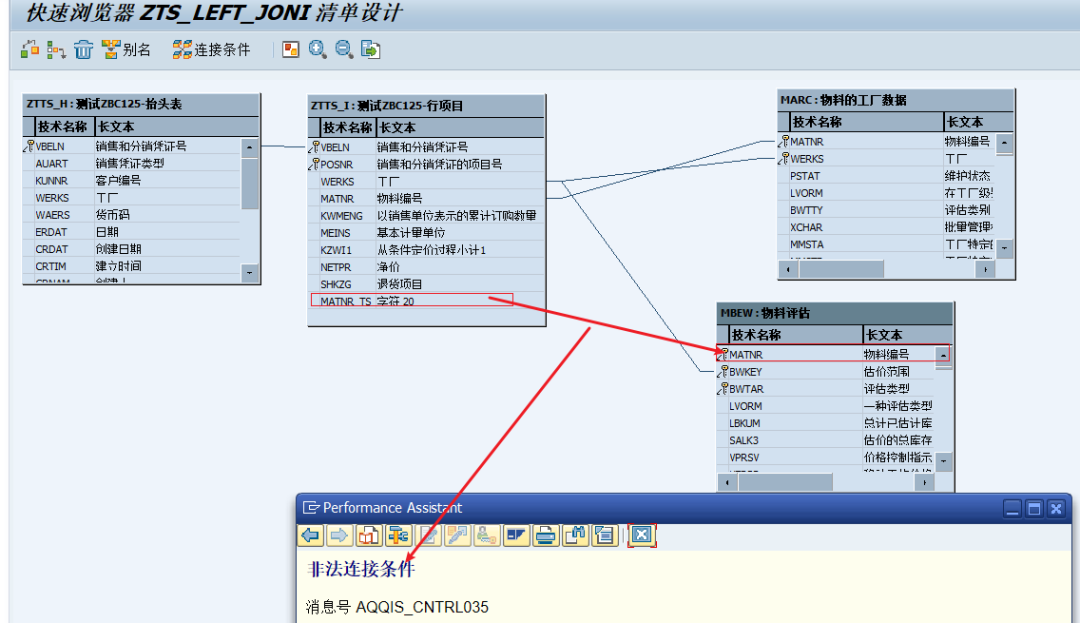Screen dimensions: 1080x623
Task: Click MARC table title bar
Action: pyautogui.click(x=896, y=100)
